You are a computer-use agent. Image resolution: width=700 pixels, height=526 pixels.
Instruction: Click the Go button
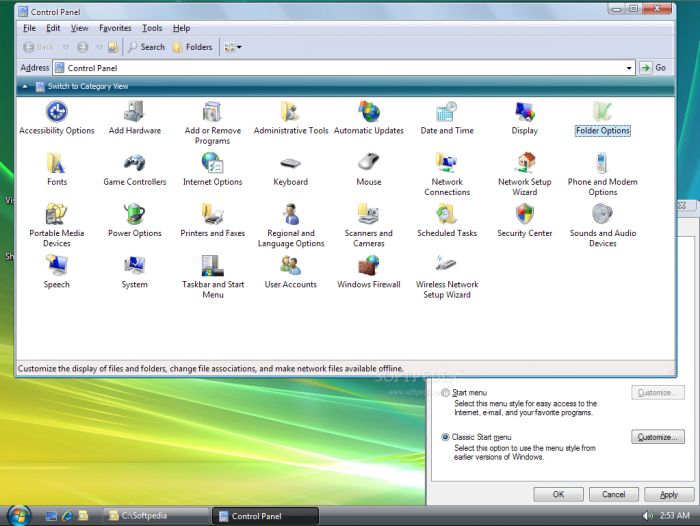[654, 68]
